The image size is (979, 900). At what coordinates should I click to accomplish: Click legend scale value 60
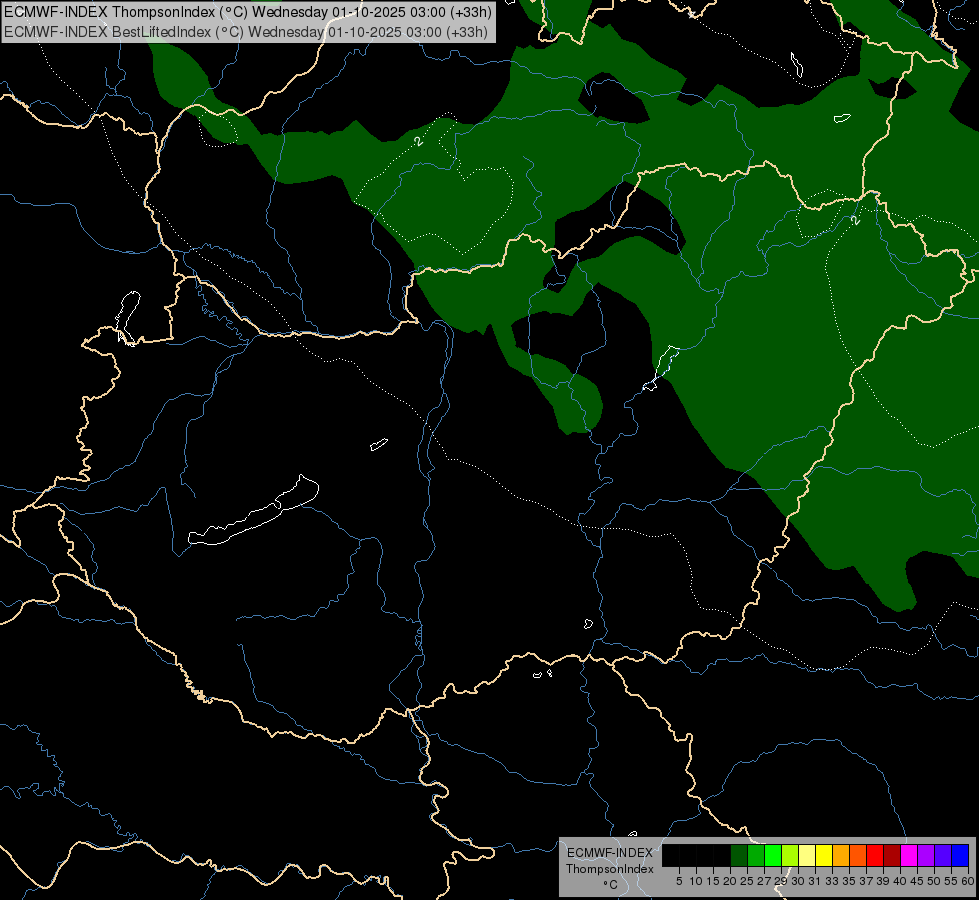(x=968, y=881)
